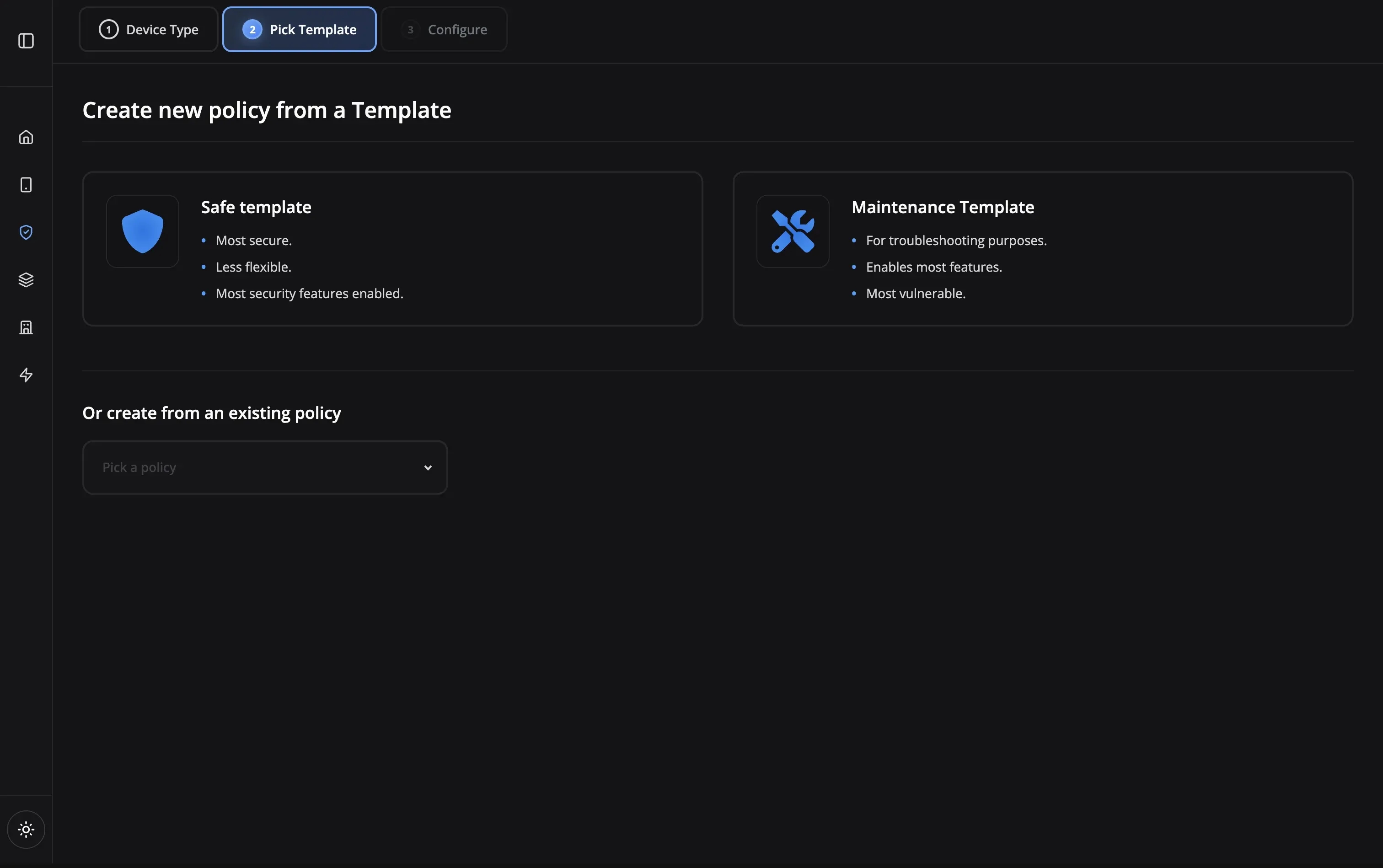The height and width of the screenshot is (868, 1383).
Task: Open the Devices section in the sidebar
Action: point(26,184)
